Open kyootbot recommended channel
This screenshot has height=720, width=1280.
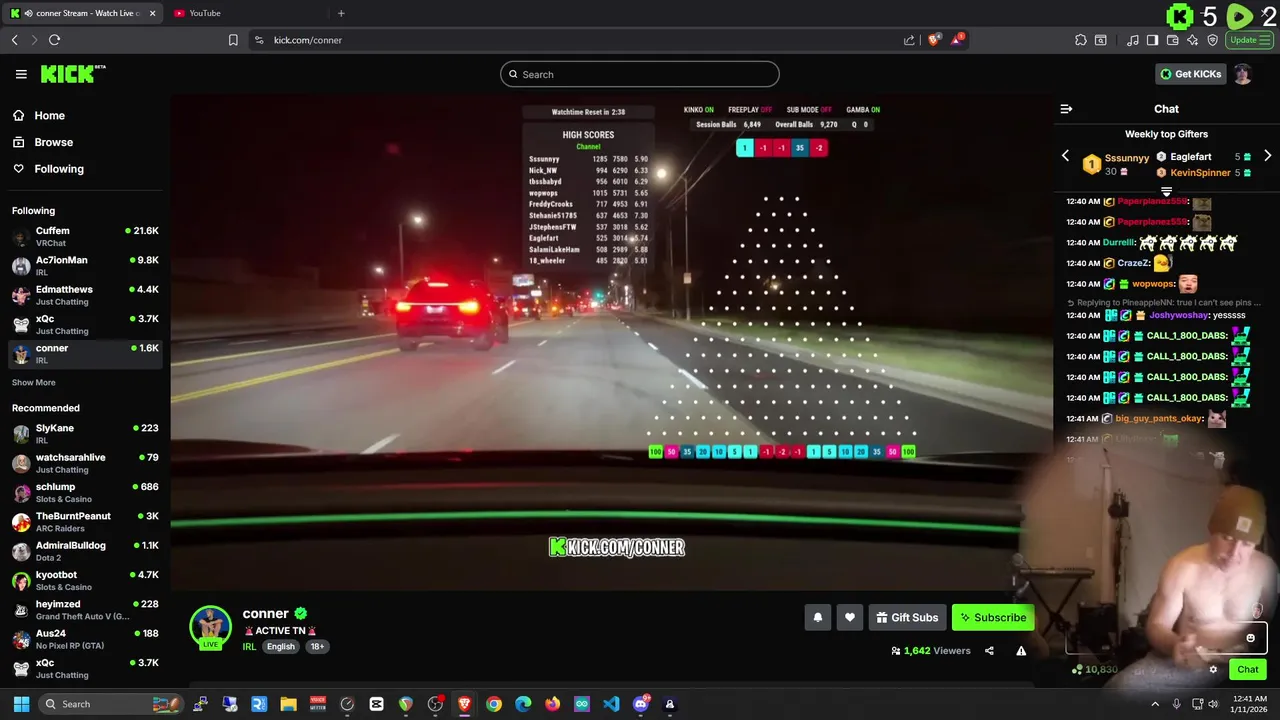coord(84,580)
